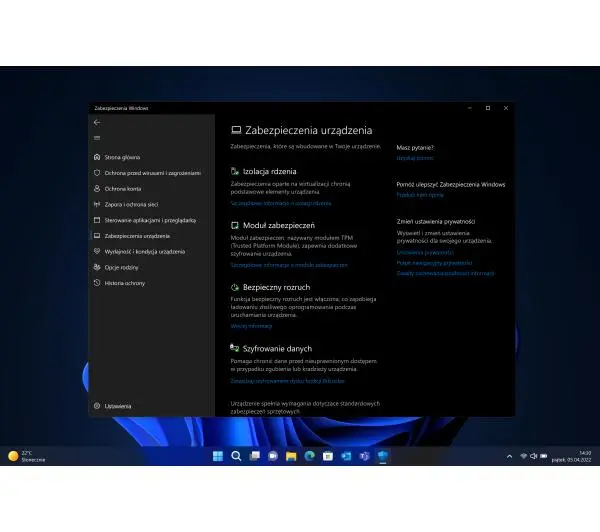Open Pulpit nawigacyjny prywatności link

pyautogui.click(x=434, y=263)
